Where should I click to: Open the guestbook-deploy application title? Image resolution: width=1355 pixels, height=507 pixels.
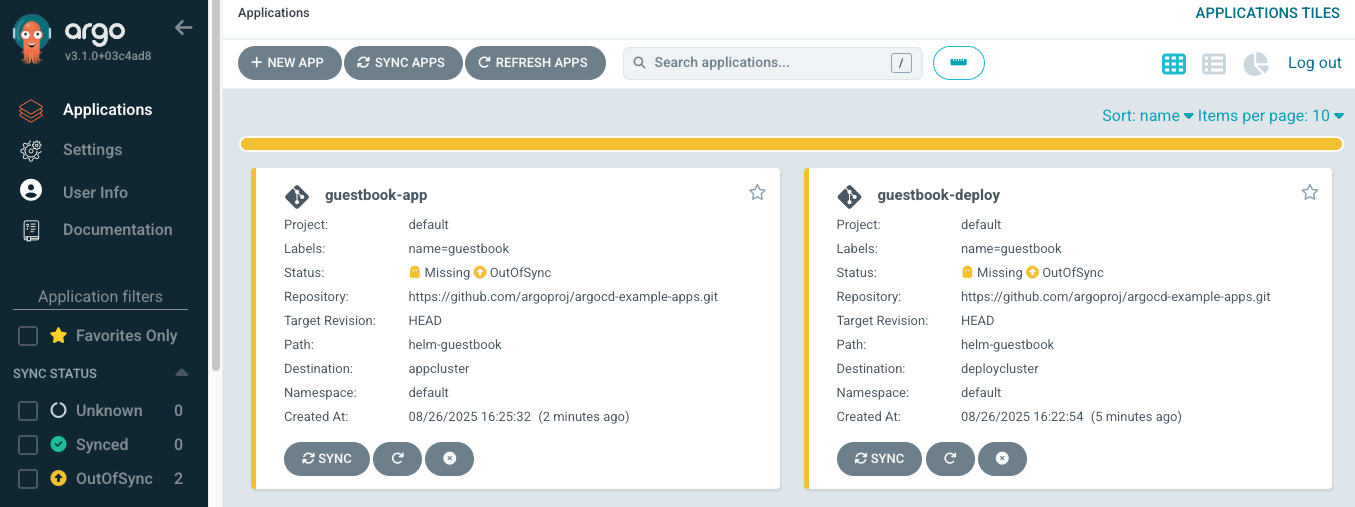point(938,195)
